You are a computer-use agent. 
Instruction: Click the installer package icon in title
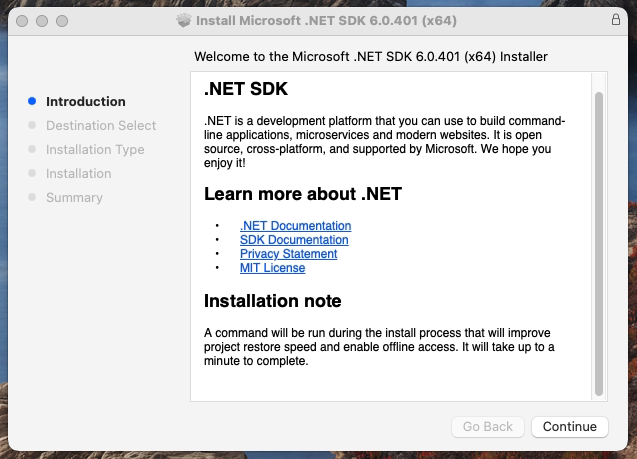tap(184, 20)
